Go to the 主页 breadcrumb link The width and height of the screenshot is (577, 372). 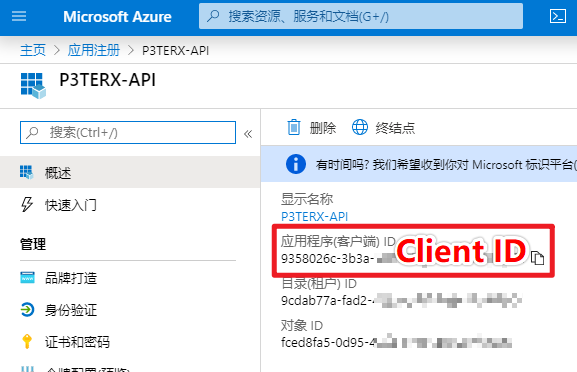pos(33,50)
